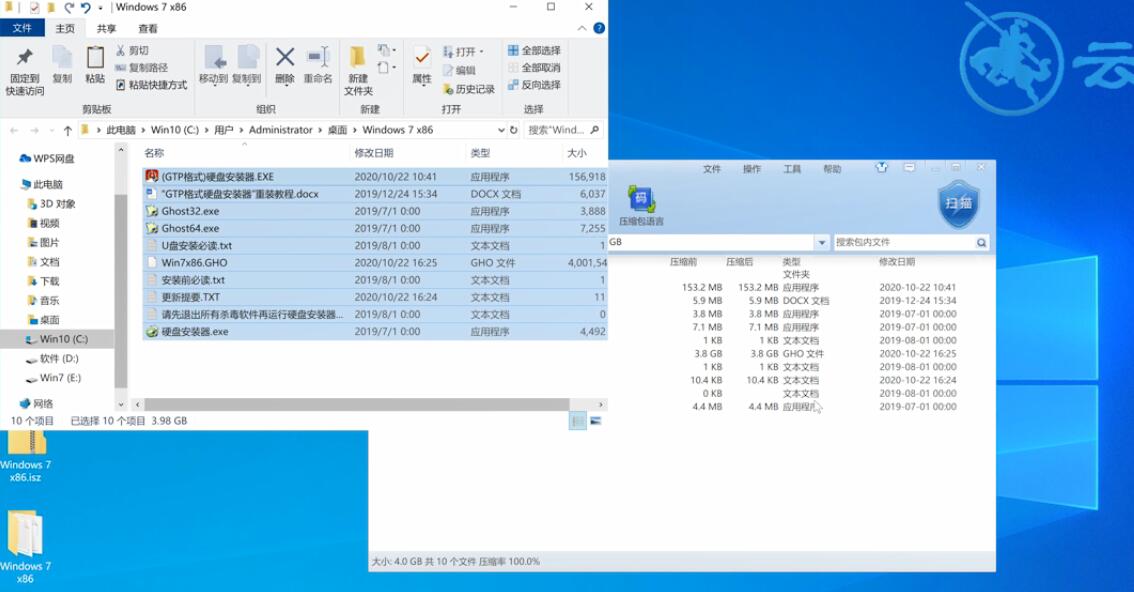Click 复制路径 (Copy path)
This screenshot has width=1134, height=592.
(x=142, y=67)
